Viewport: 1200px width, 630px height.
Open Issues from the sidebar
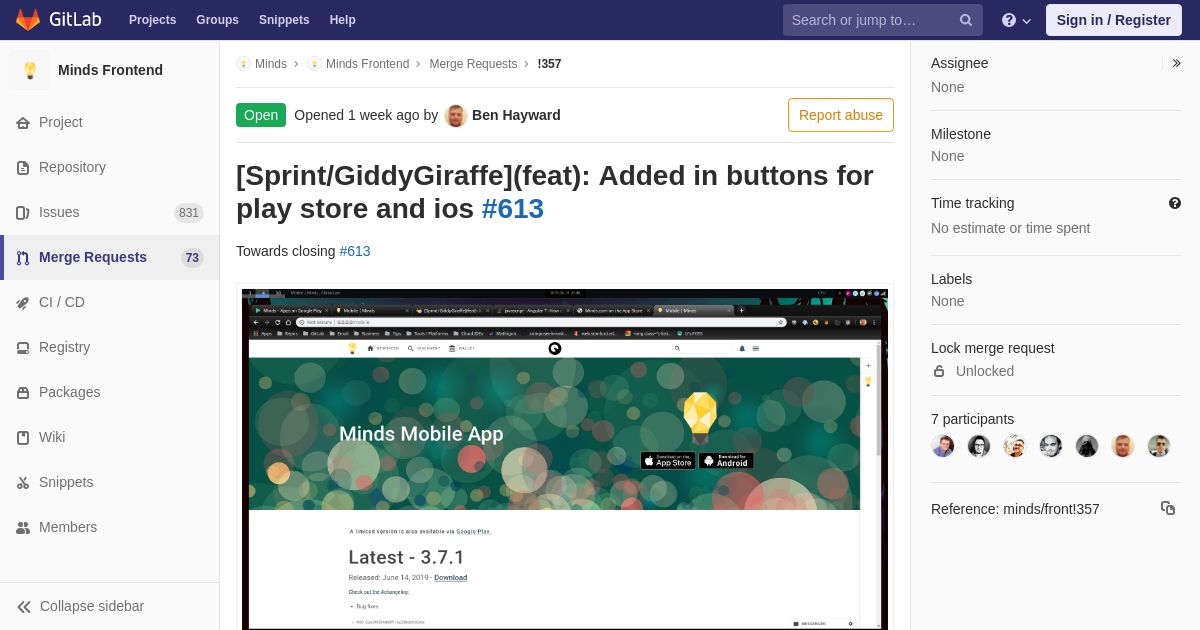click(x=59, y=212)
